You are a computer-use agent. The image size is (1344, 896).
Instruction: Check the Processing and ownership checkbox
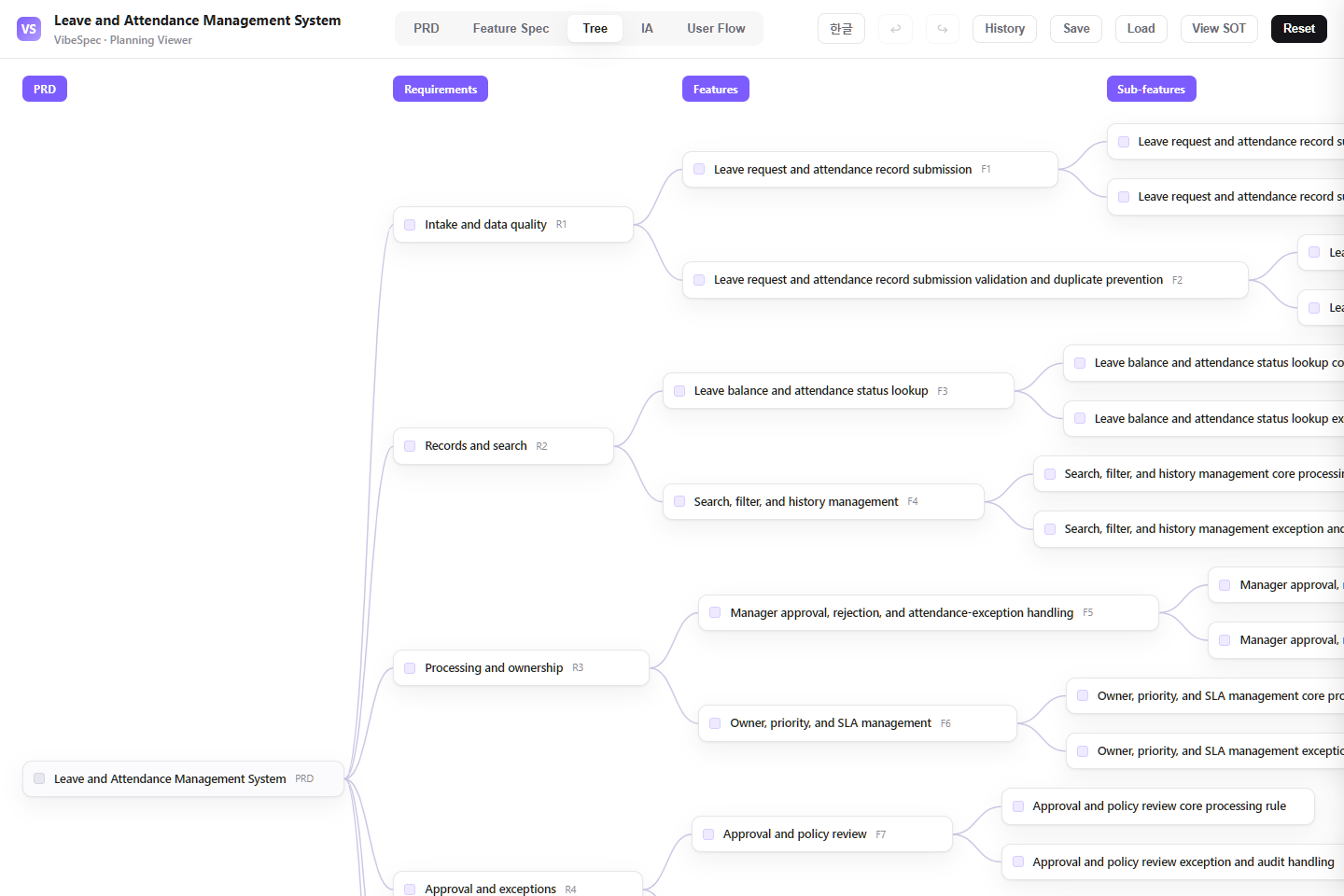point(410,668)
